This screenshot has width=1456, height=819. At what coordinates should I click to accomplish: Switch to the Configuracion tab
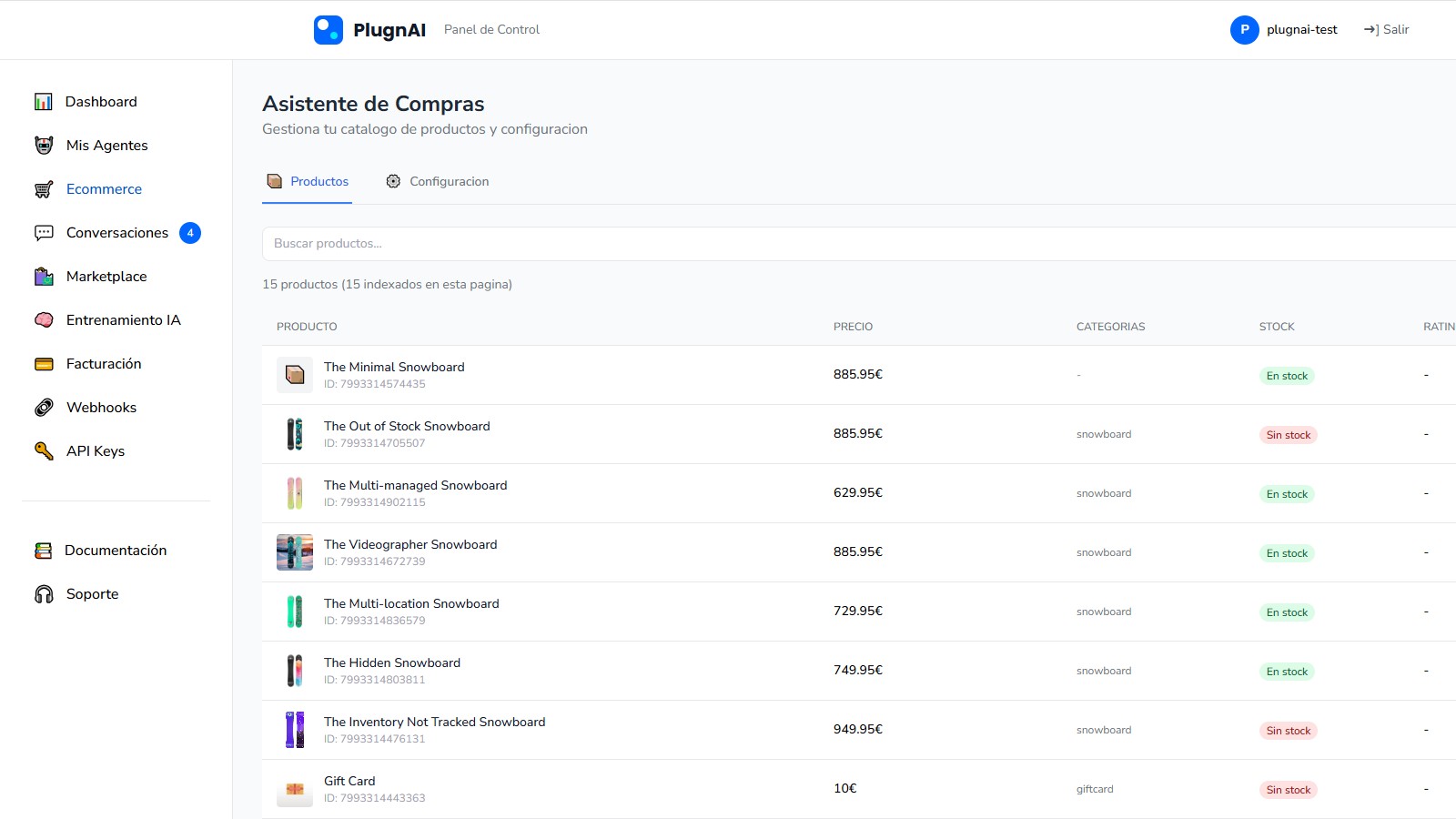pos(438,181)
